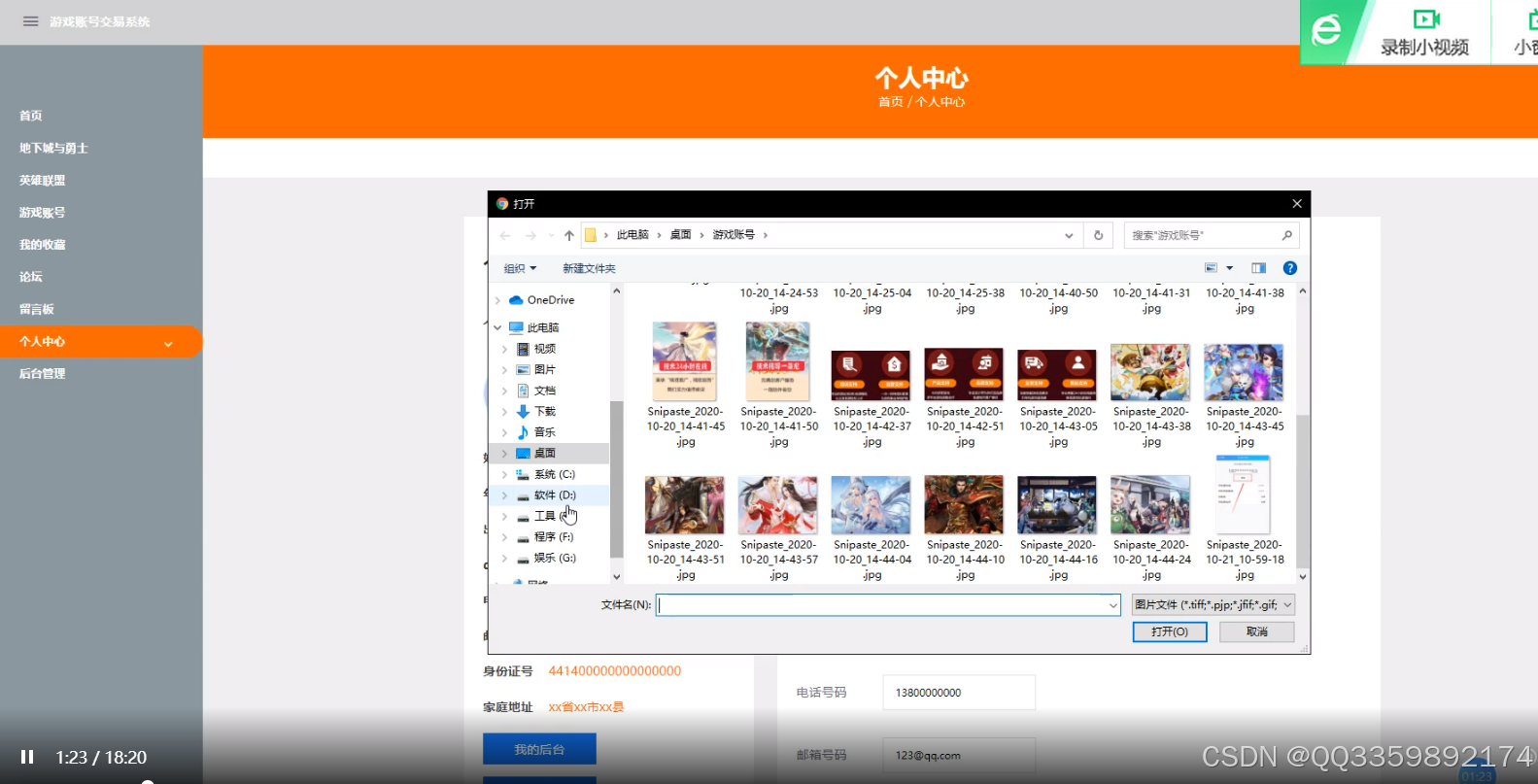Select thumbnail Snipaste_2020-10-20_14-43-45.jpg
Viewport: 1538px width, 784px height.
pyautogui.click(x=1244, y=372)
